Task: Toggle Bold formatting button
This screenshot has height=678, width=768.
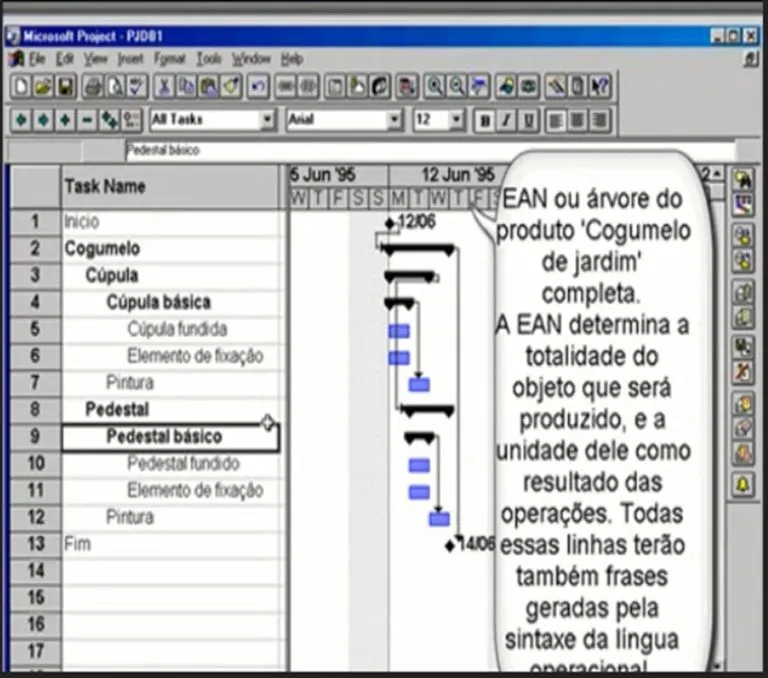Action: point(485,120)
